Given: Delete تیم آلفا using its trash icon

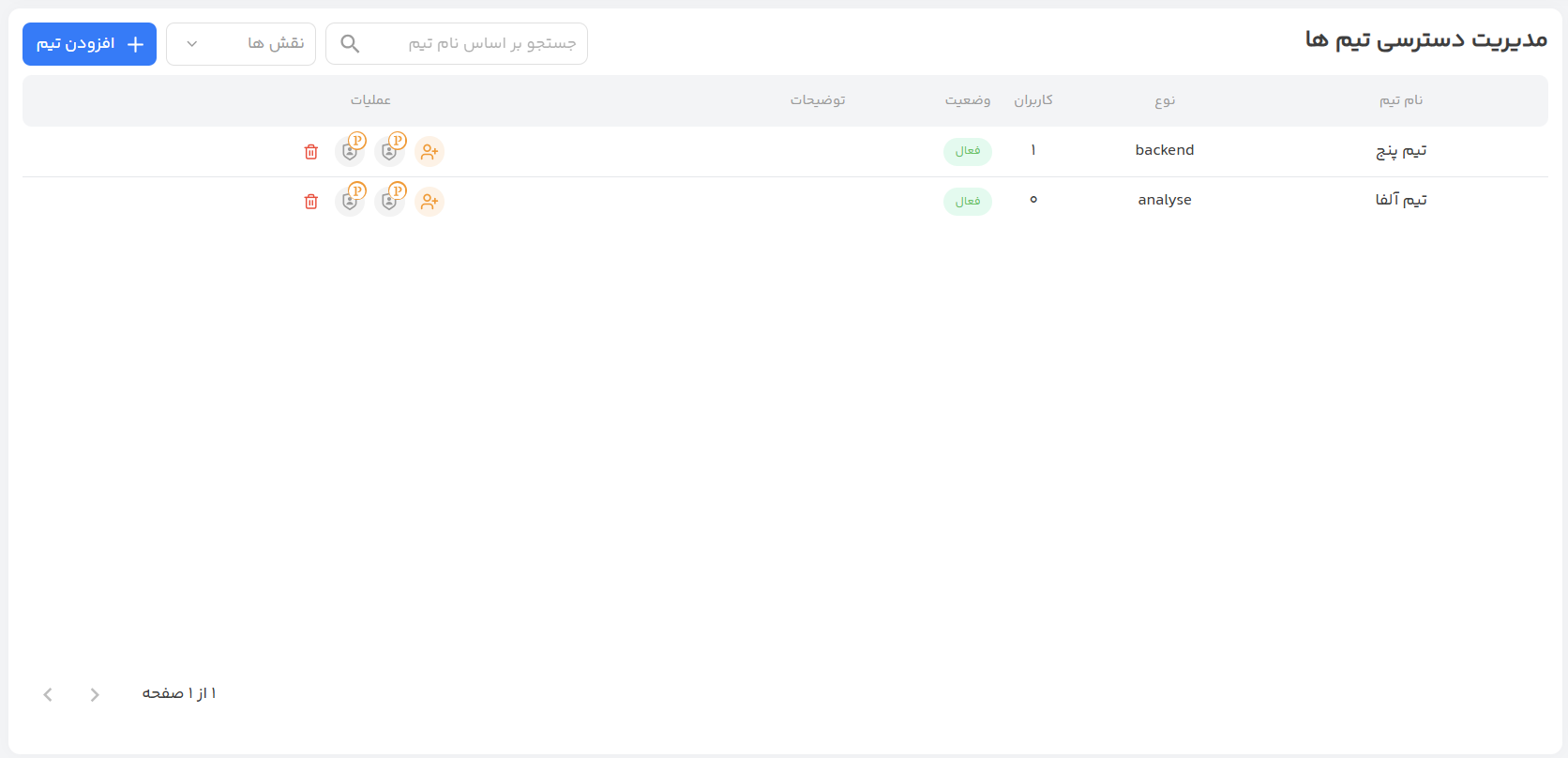Looking at the screenshot, I should tap(311, 202).
